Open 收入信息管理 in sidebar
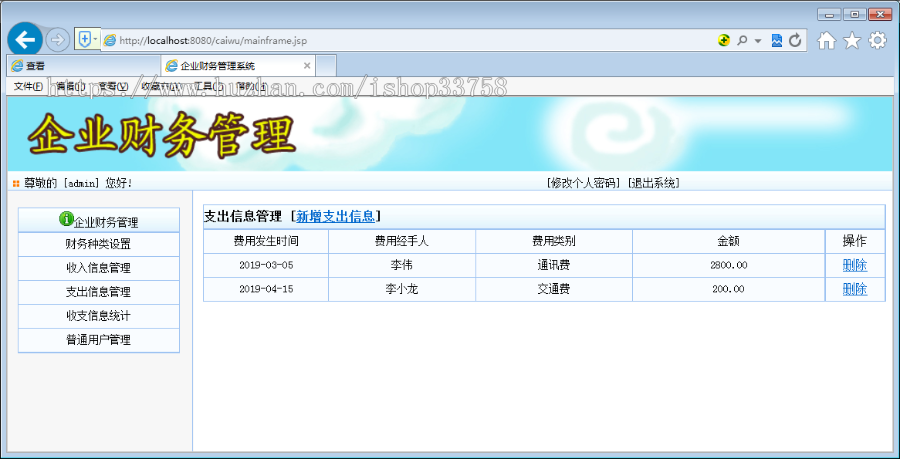This screenshot has width=900, height=459. coord(99,269)
